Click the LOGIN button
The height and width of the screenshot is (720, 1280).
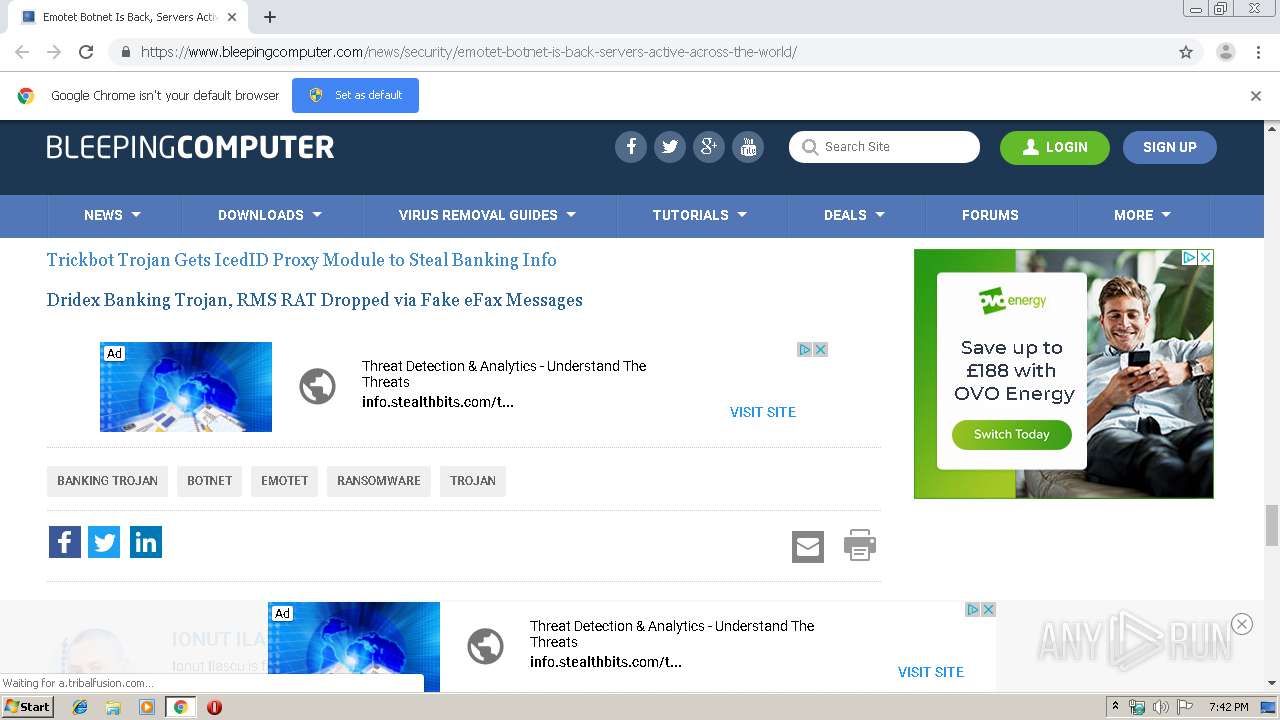click(x=1055, y=147)
